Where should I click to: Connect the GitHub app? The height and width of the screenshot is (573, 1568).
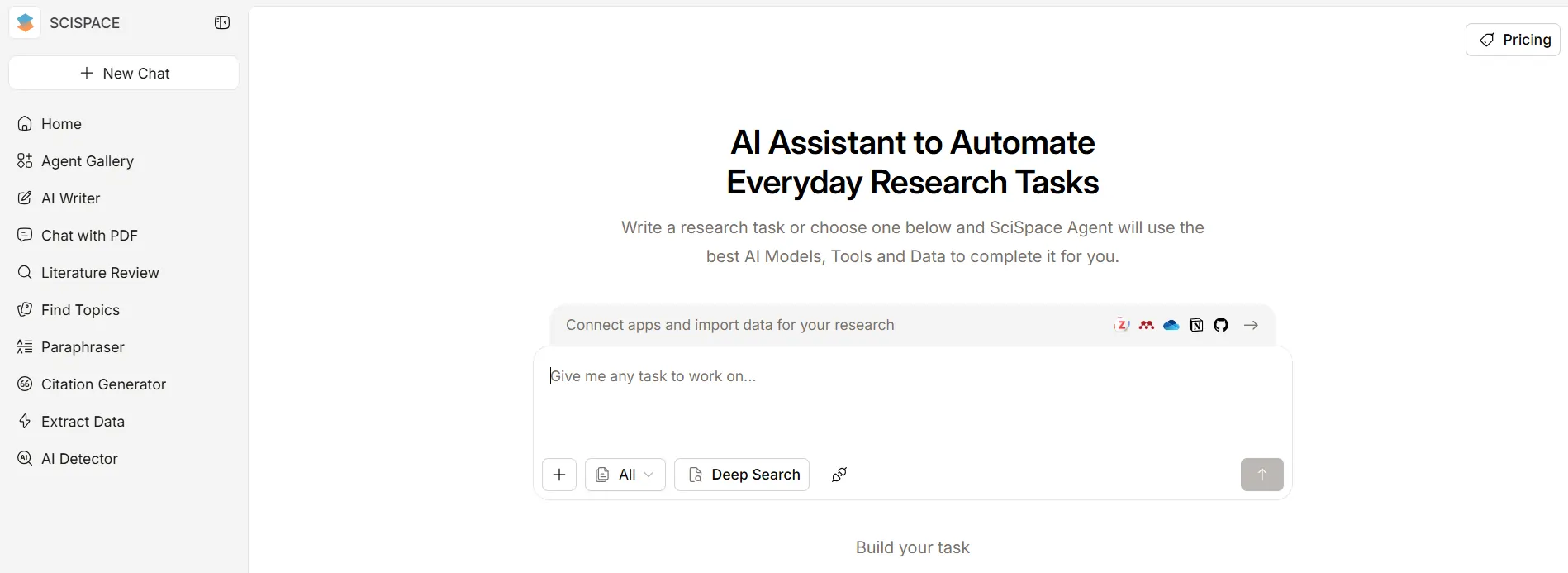[1221, 325]
